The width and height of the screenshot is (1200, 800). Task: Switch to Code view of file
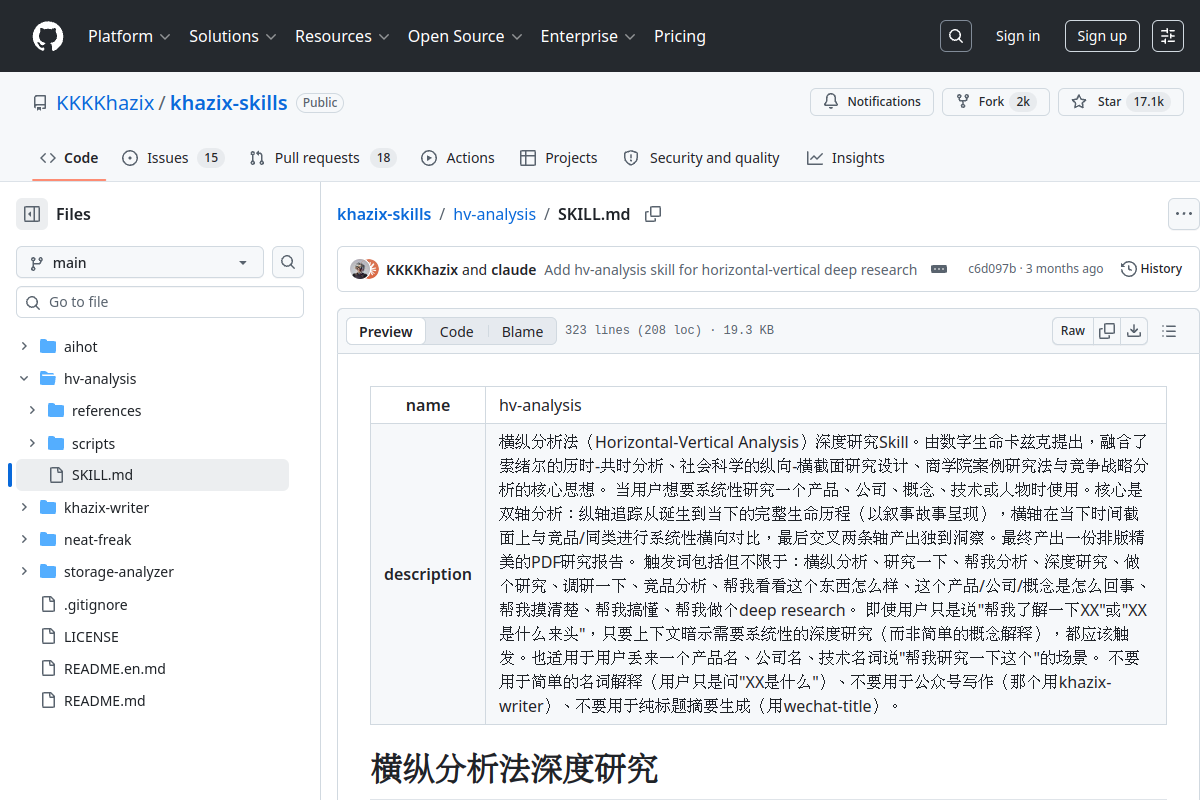tap(457, 332)
